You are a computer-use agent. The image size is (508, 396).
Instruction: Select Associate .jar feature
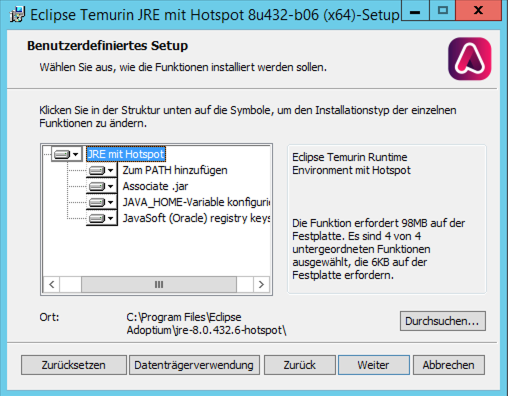(x=155, y=186)
